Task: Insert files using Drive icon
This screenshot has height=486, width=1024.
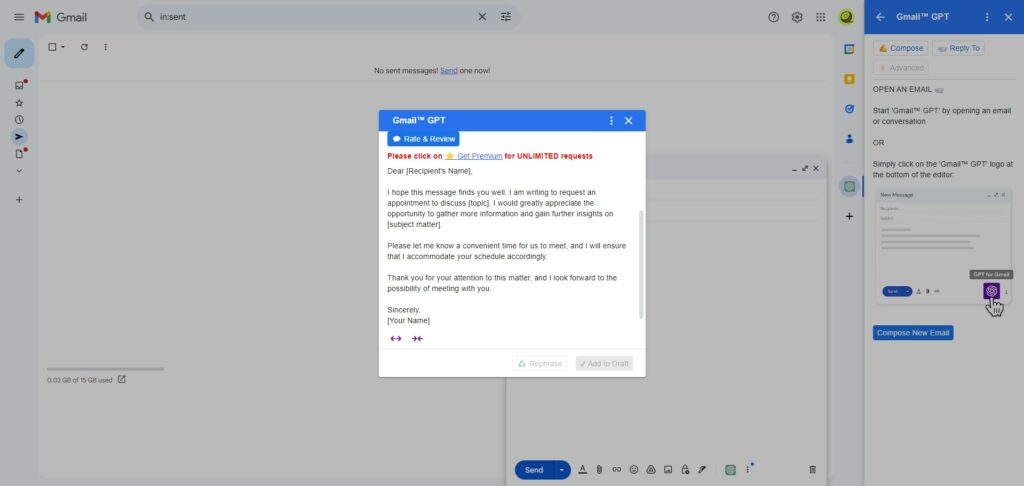Action: click(x=650, y=470)
